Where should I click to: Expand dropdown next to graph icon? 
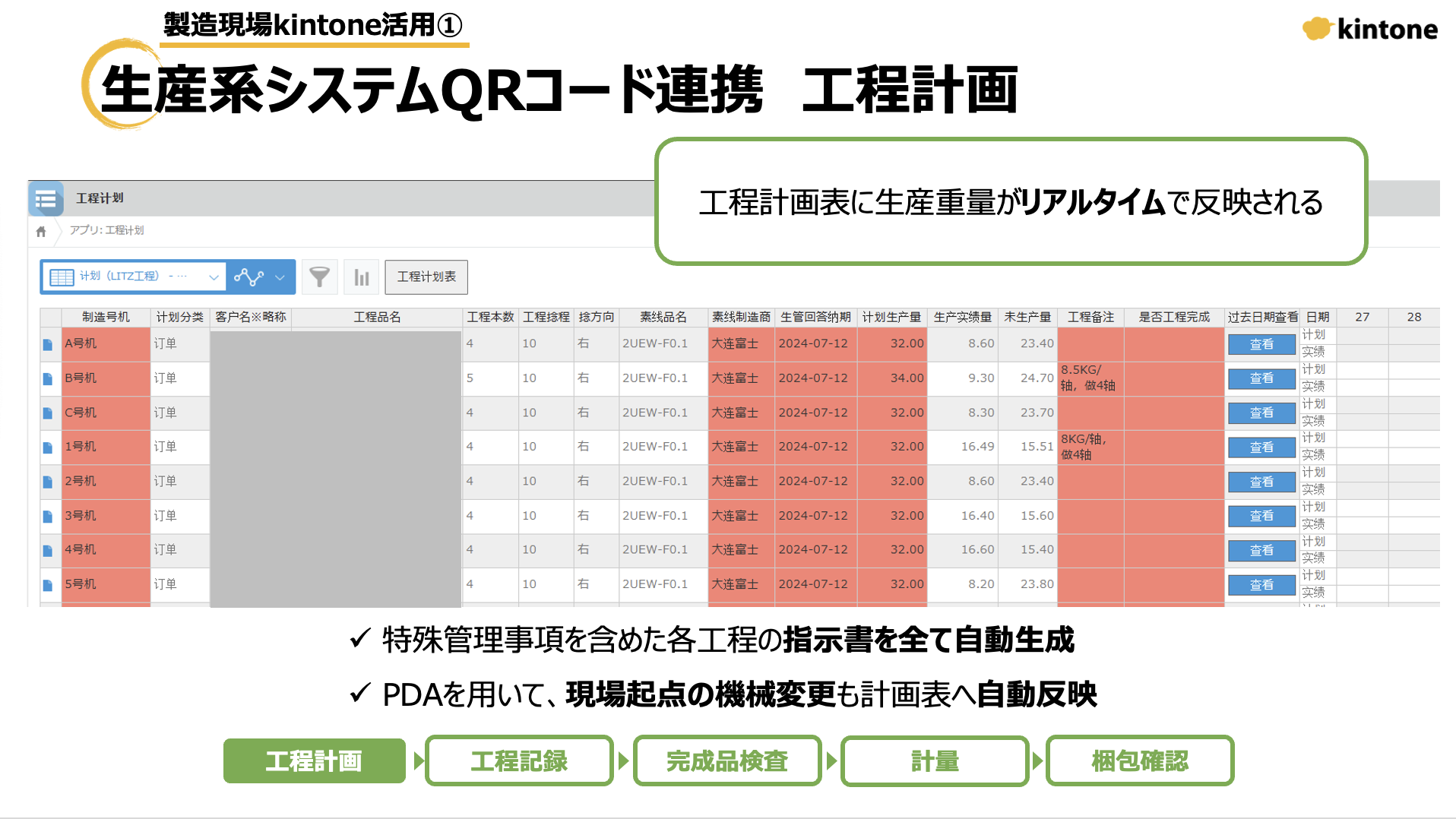click(280, 277)
